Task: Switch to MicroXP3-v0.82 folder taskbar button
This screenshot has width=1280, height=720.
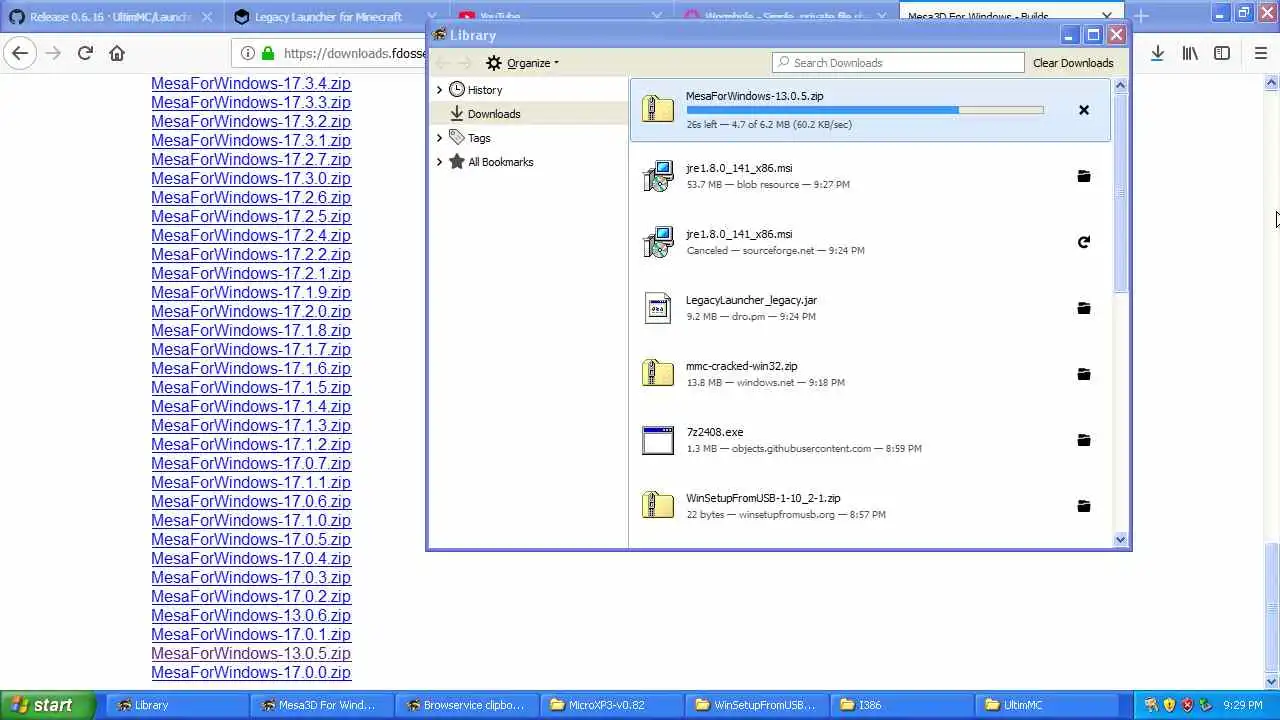Action: [x=611, y=705]
